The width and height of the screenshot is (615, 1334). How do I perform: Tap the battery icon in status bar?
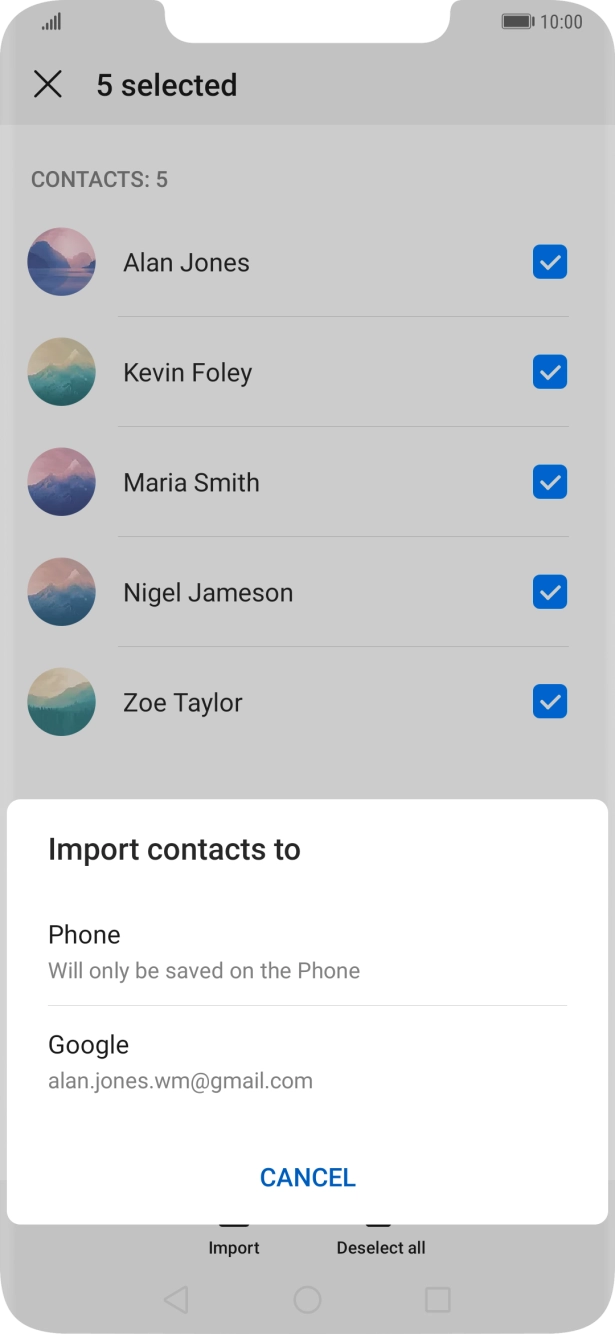coord(517,22)
